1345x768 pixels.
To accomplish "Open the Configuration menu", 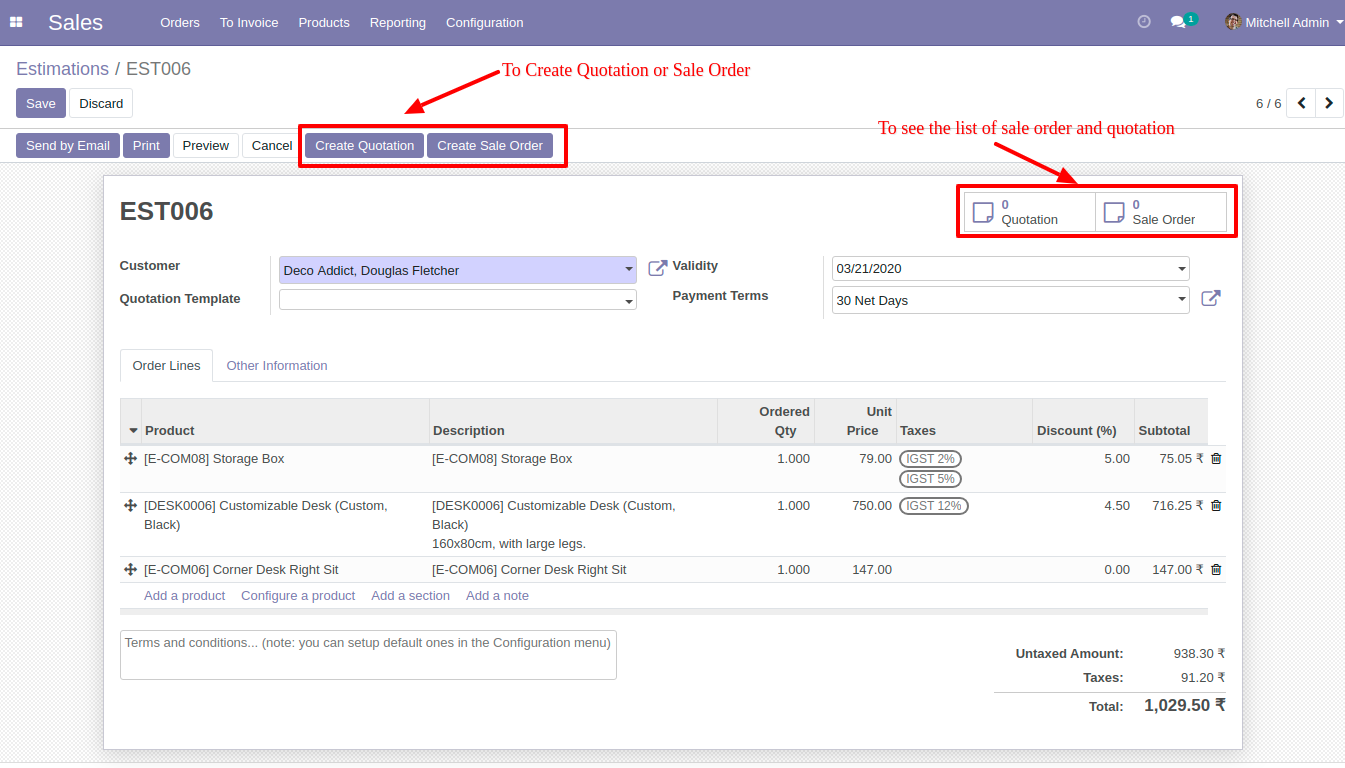I will (x=485, y=22).
